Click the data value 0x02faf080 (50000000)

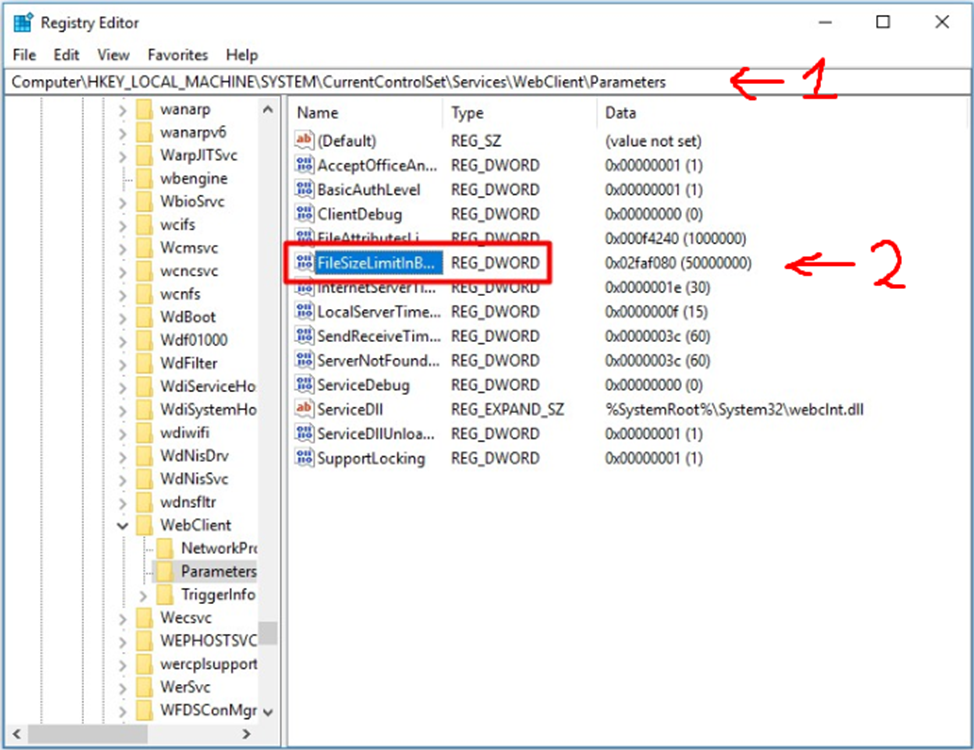678,263
